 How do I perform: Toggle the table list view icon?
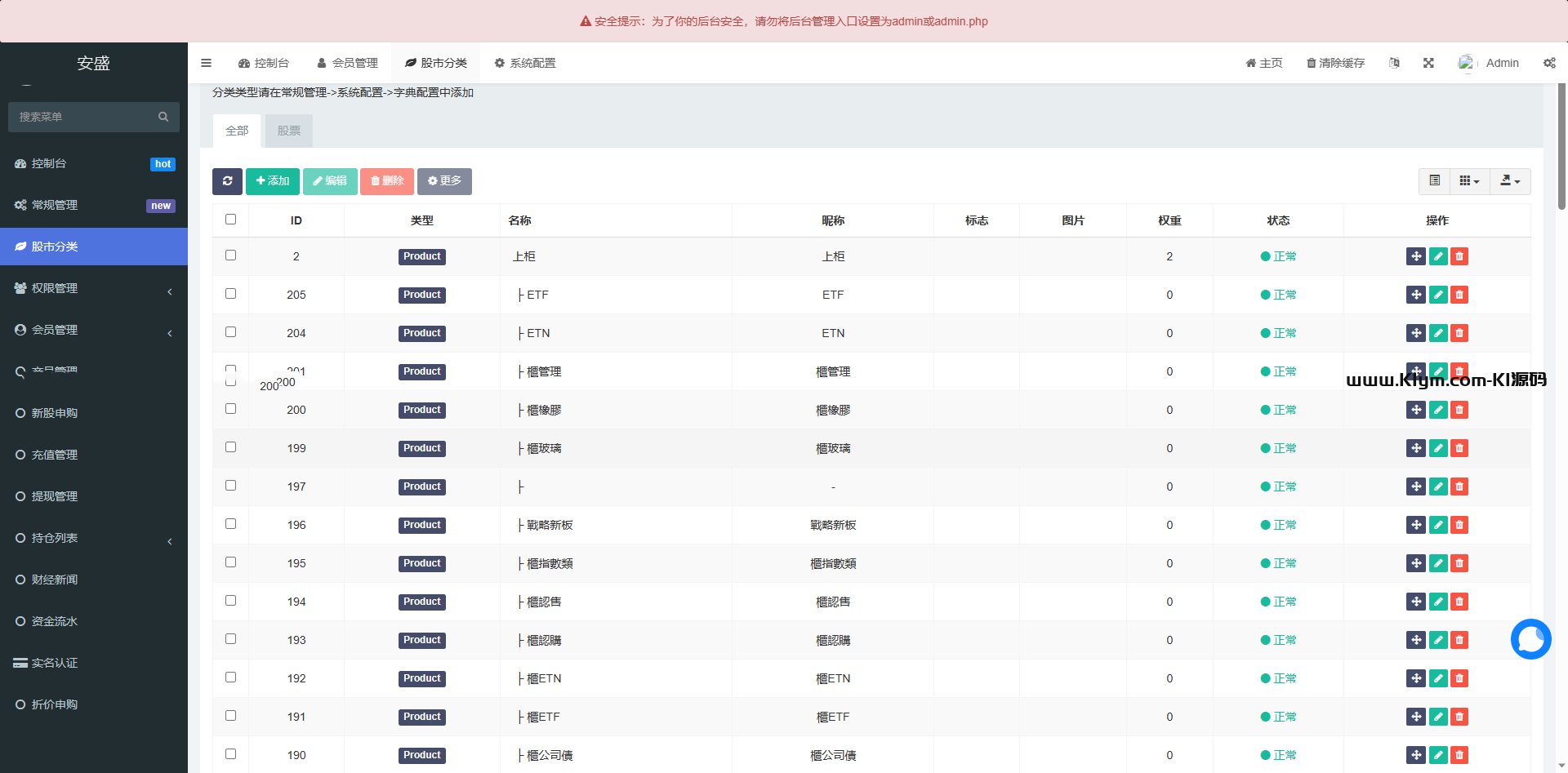tap(1435, 181)
